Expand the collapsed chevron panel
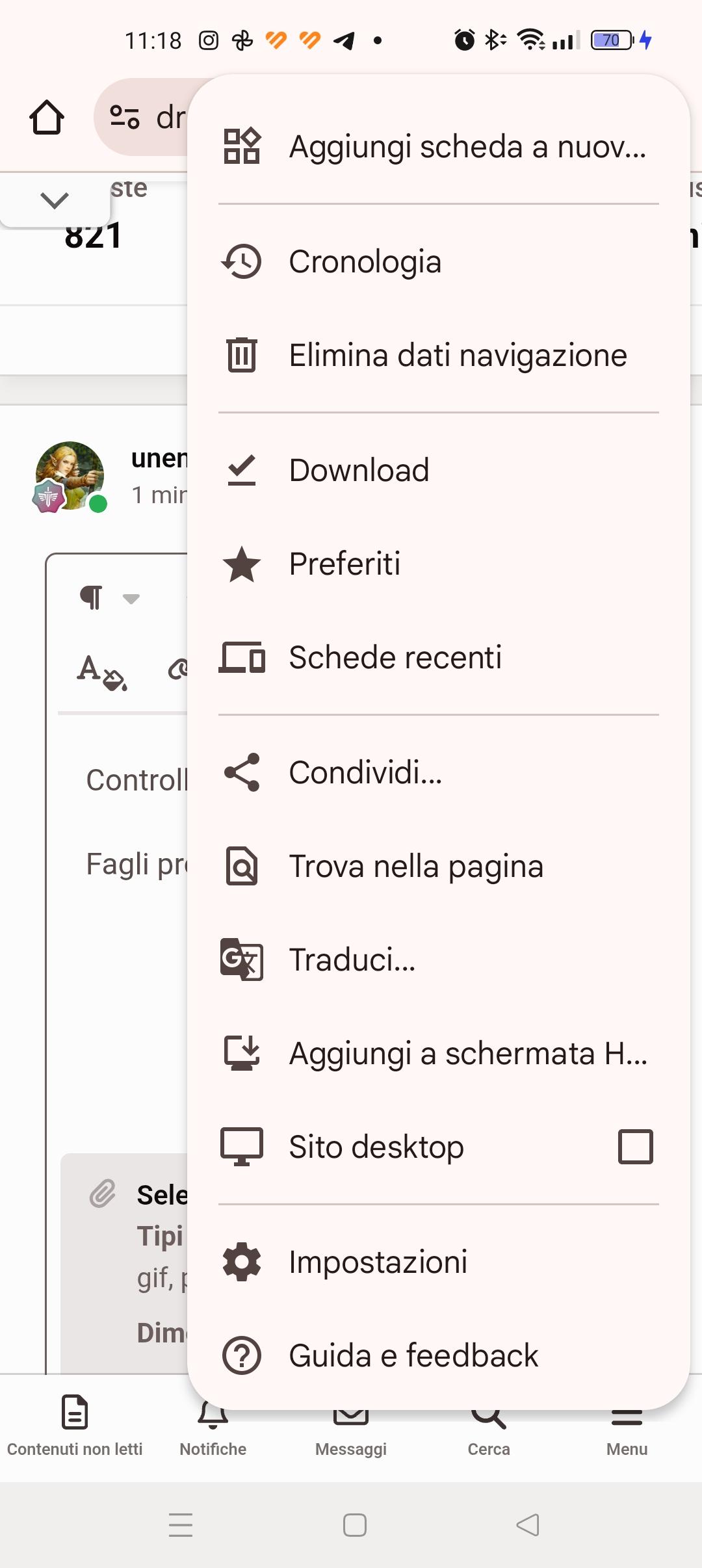702x1568 pixels. click(55, 200)
